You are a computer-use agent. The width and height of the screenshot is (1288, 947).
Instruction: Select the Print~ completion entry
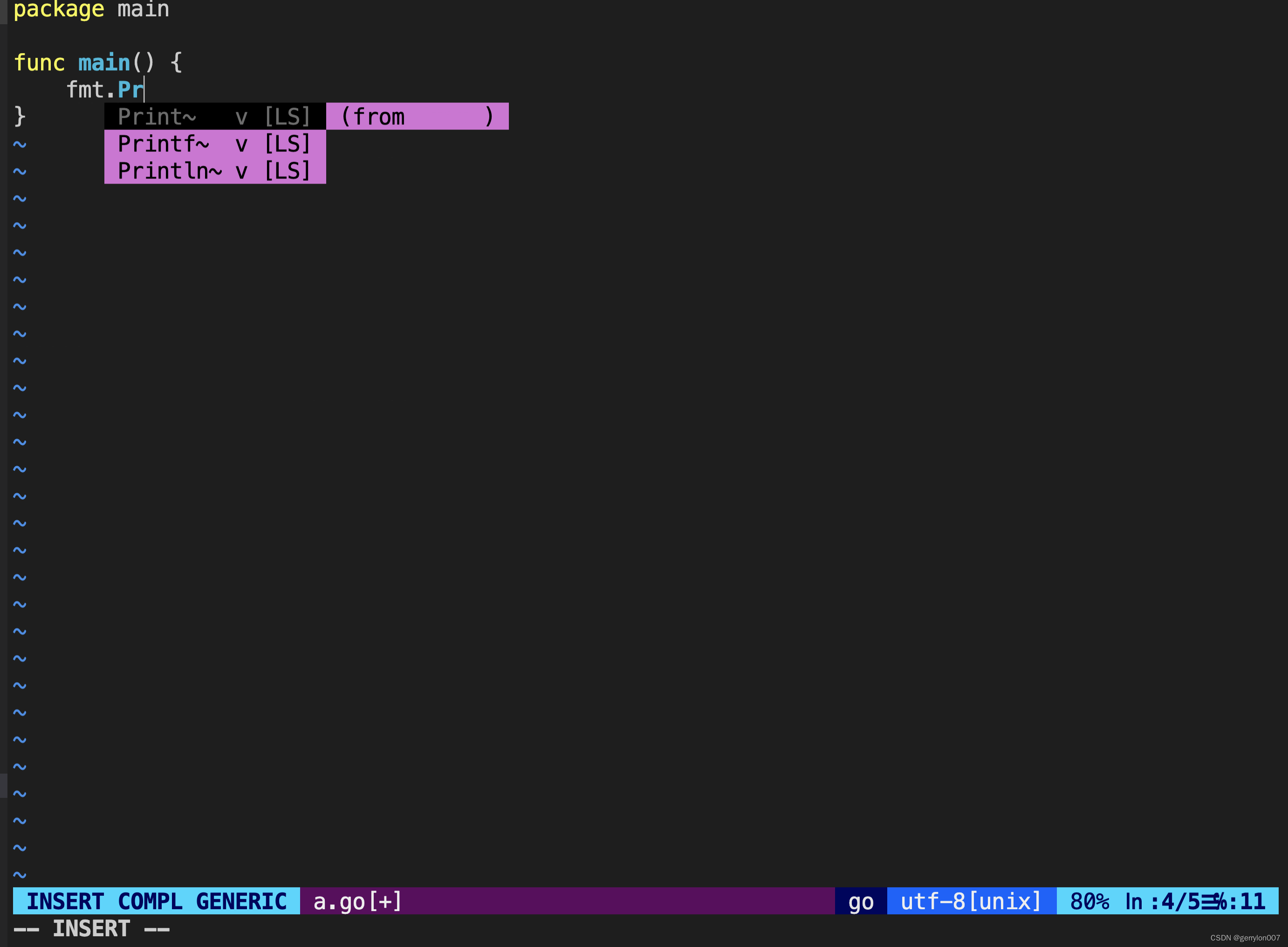157,117
